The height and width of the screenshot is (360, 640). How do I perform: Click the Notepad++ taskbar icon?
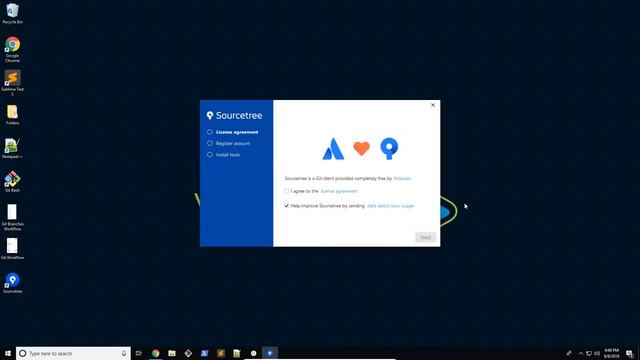pos(237,353)
